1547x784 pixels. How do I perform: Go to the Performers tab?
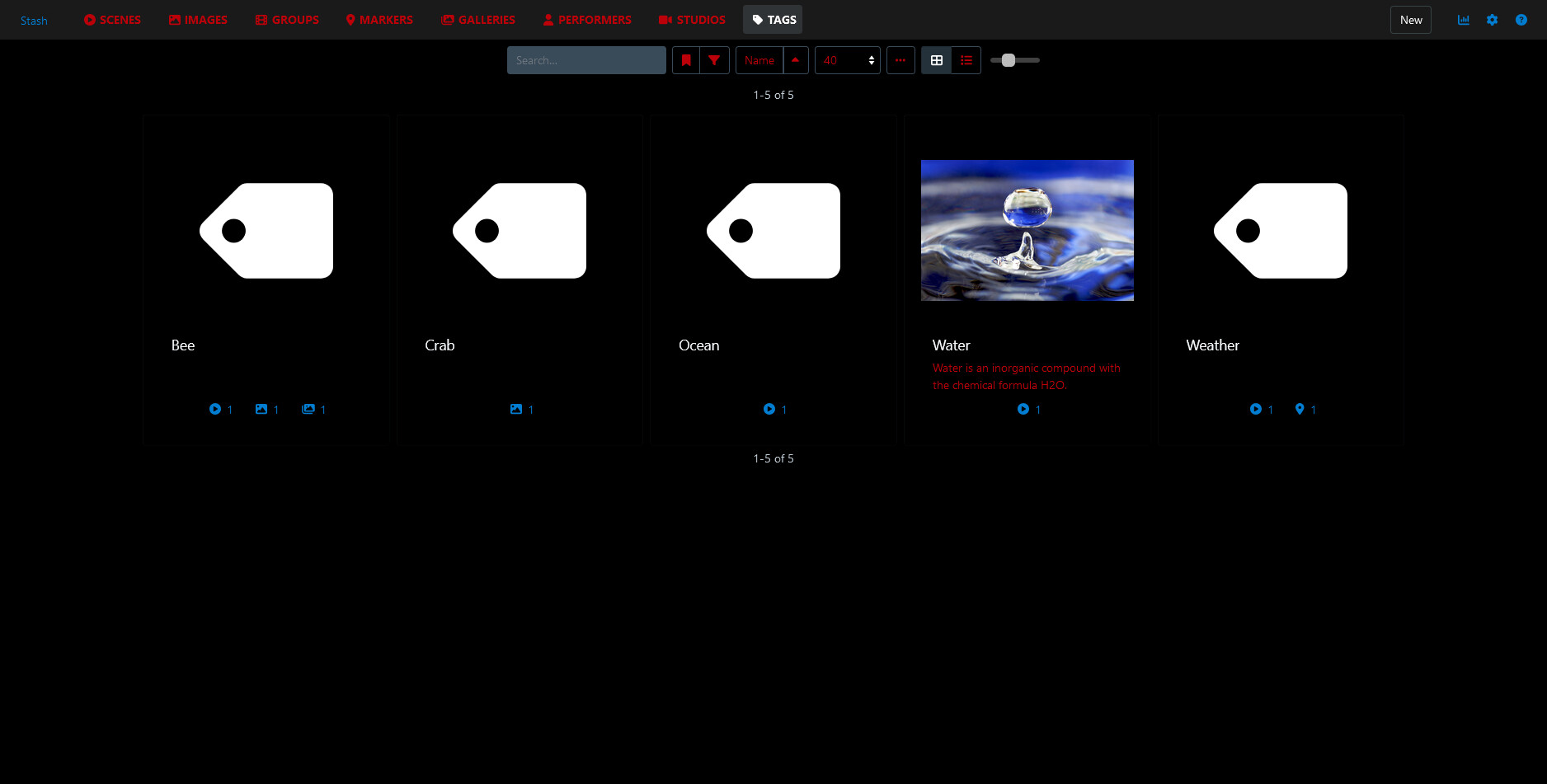tap(587, 20)
